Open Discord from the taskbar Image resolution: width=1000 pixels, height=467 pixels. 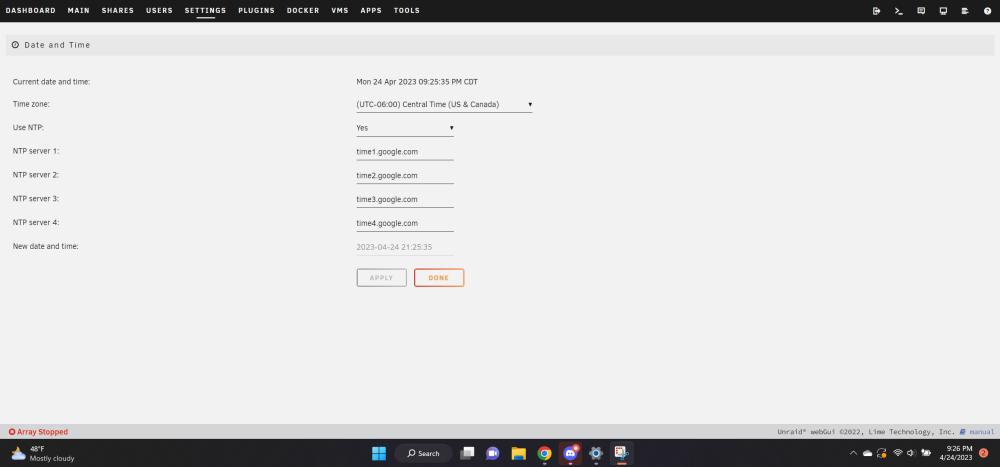(x=570, y=454)
